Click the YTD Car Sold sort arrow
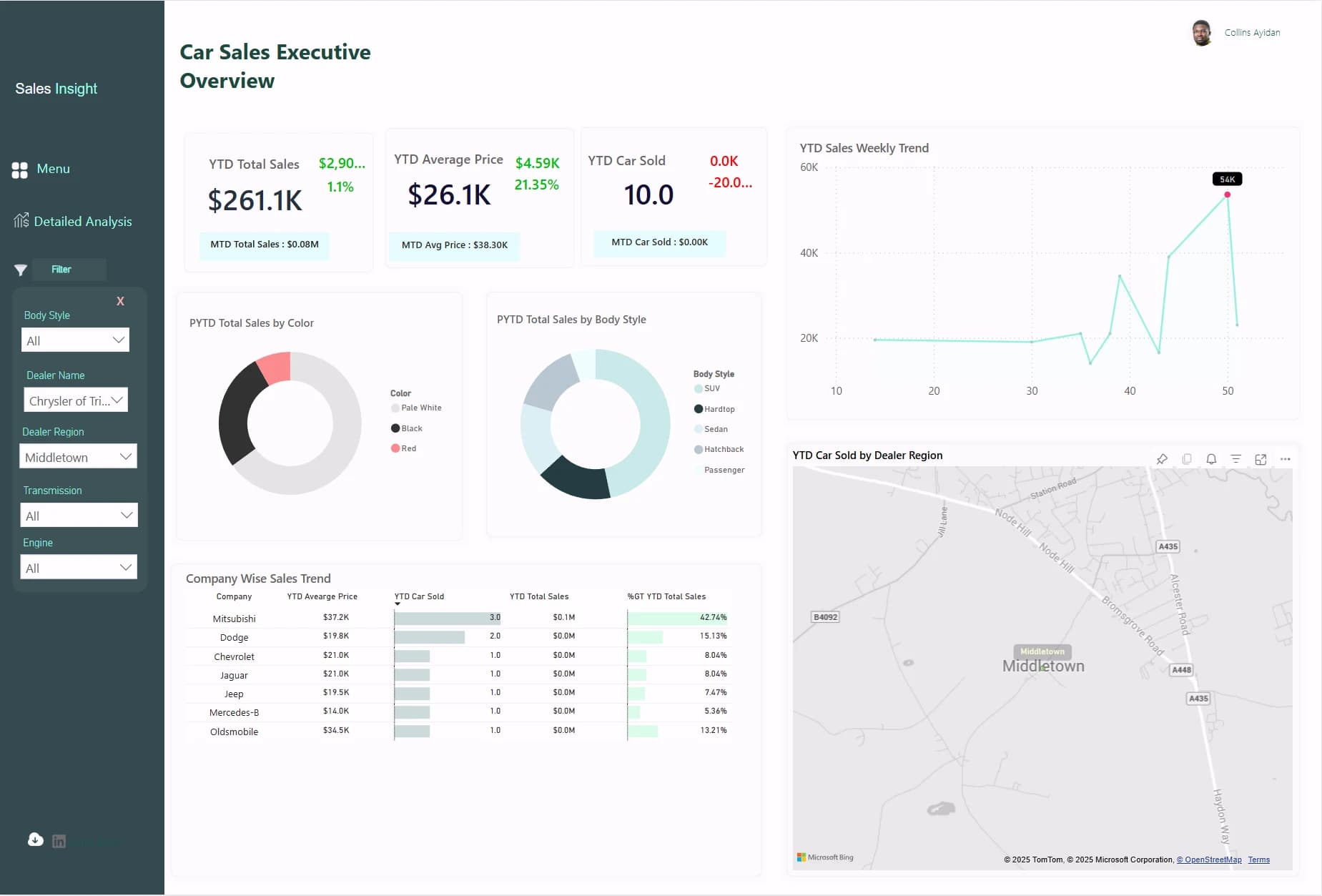This screenshot has width=1322, height=896. [x=398, y=604]
